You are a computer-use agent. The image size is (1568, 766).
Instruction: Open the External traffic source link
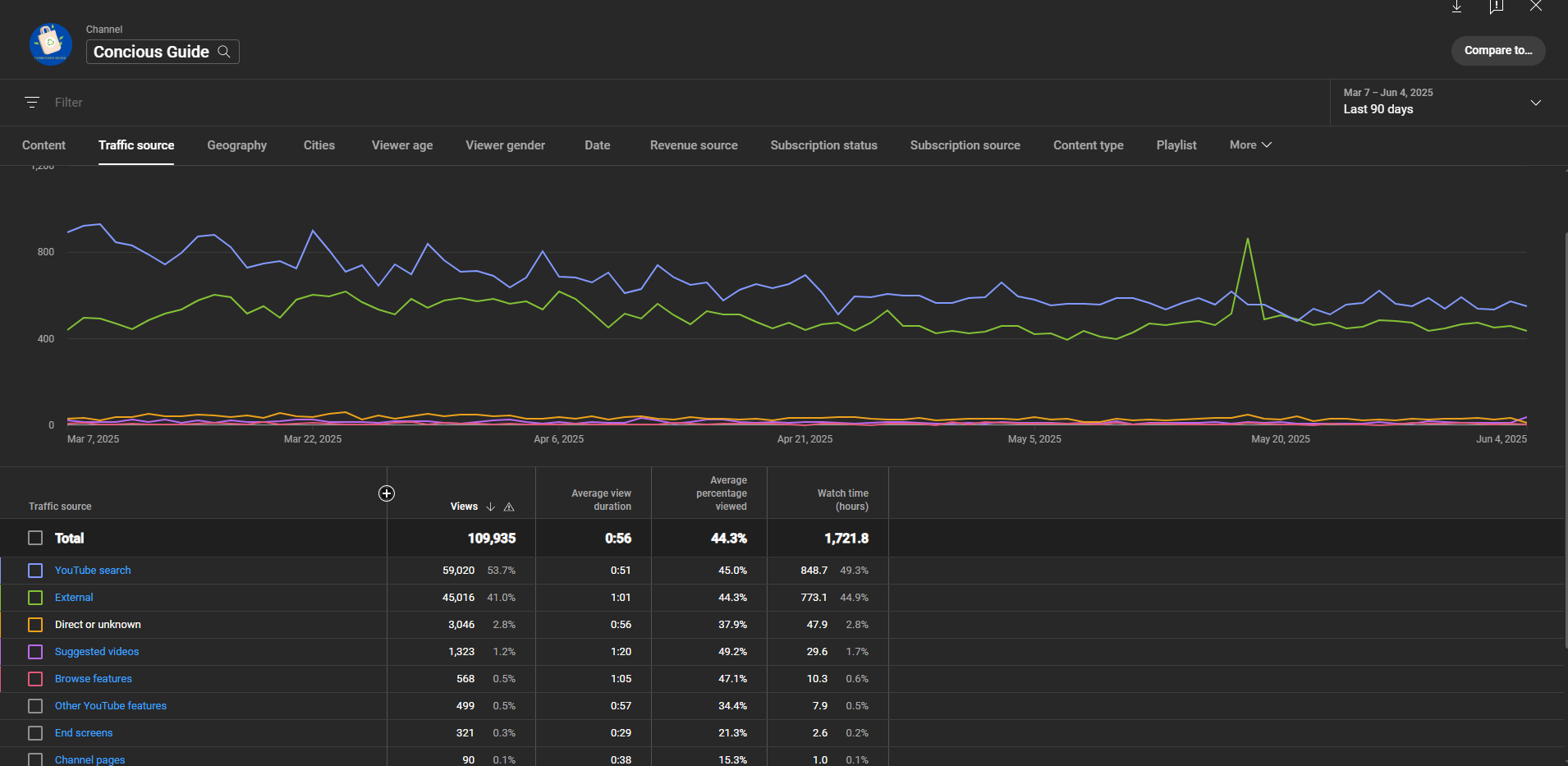pyautogui.click(x=74, y=598)
